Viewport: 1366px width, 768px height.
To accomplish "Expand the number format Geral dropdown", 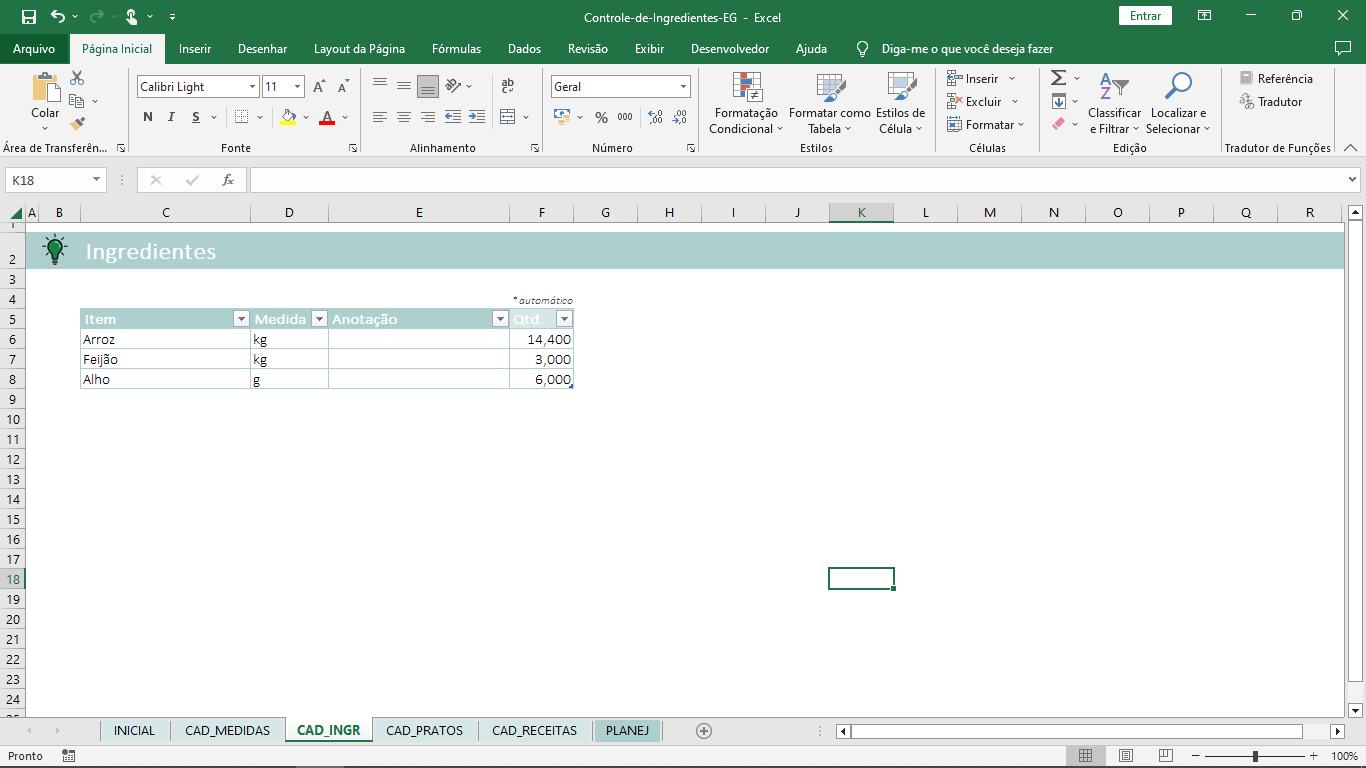I will [x=683, y=87].
